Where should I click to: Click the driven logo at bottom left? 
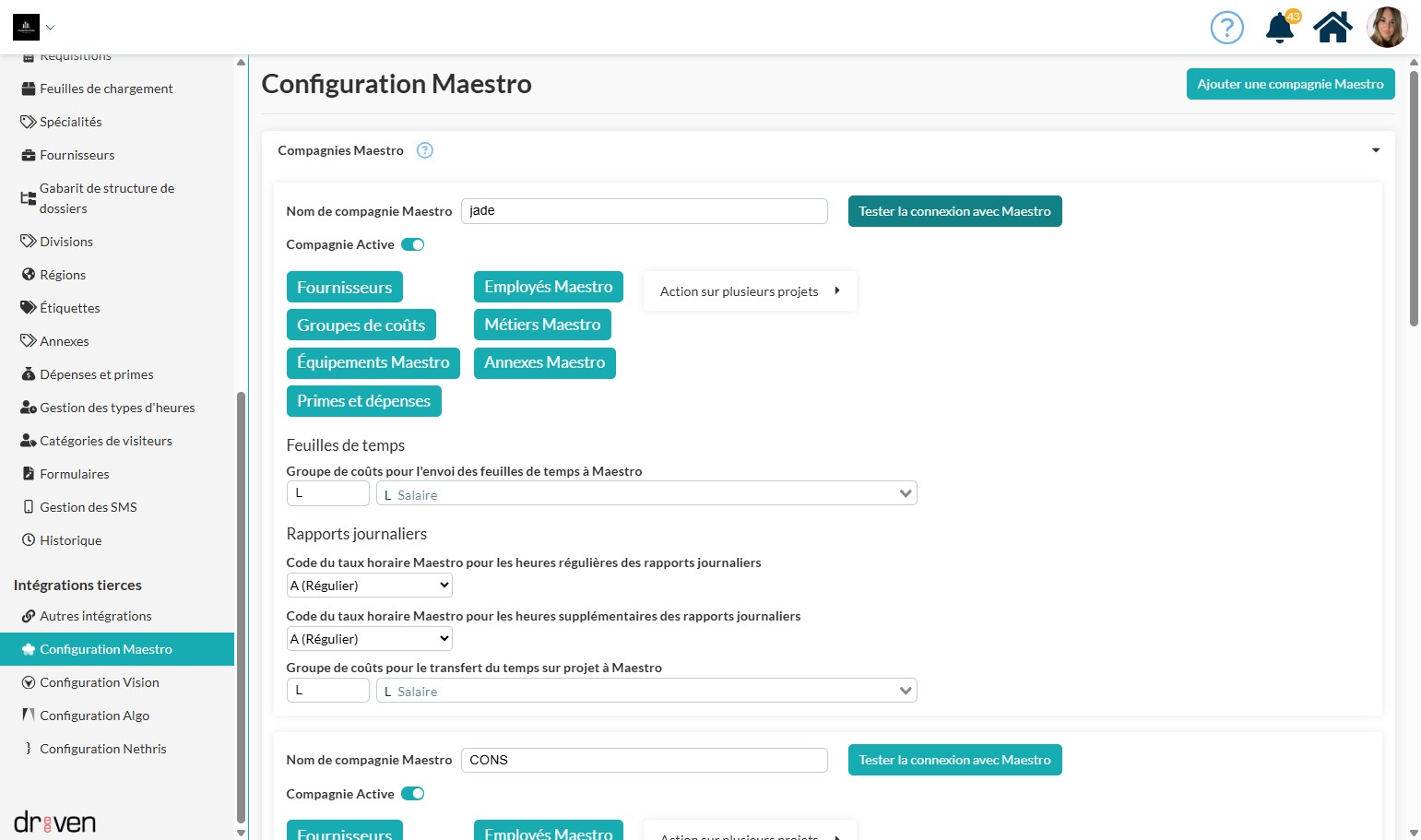[x=54, y=822]
